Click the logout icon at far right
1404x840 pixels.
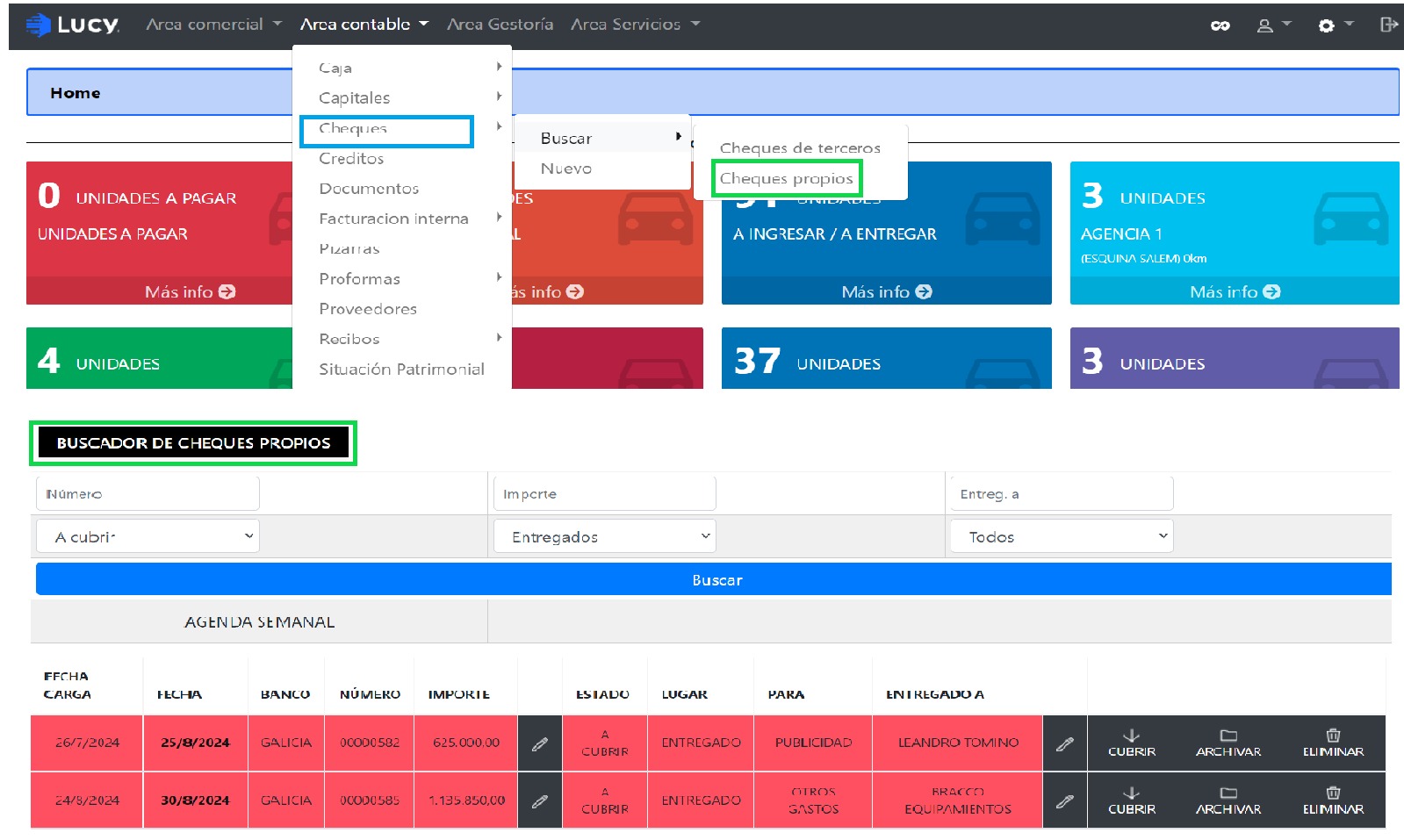tap(1388, 25)
